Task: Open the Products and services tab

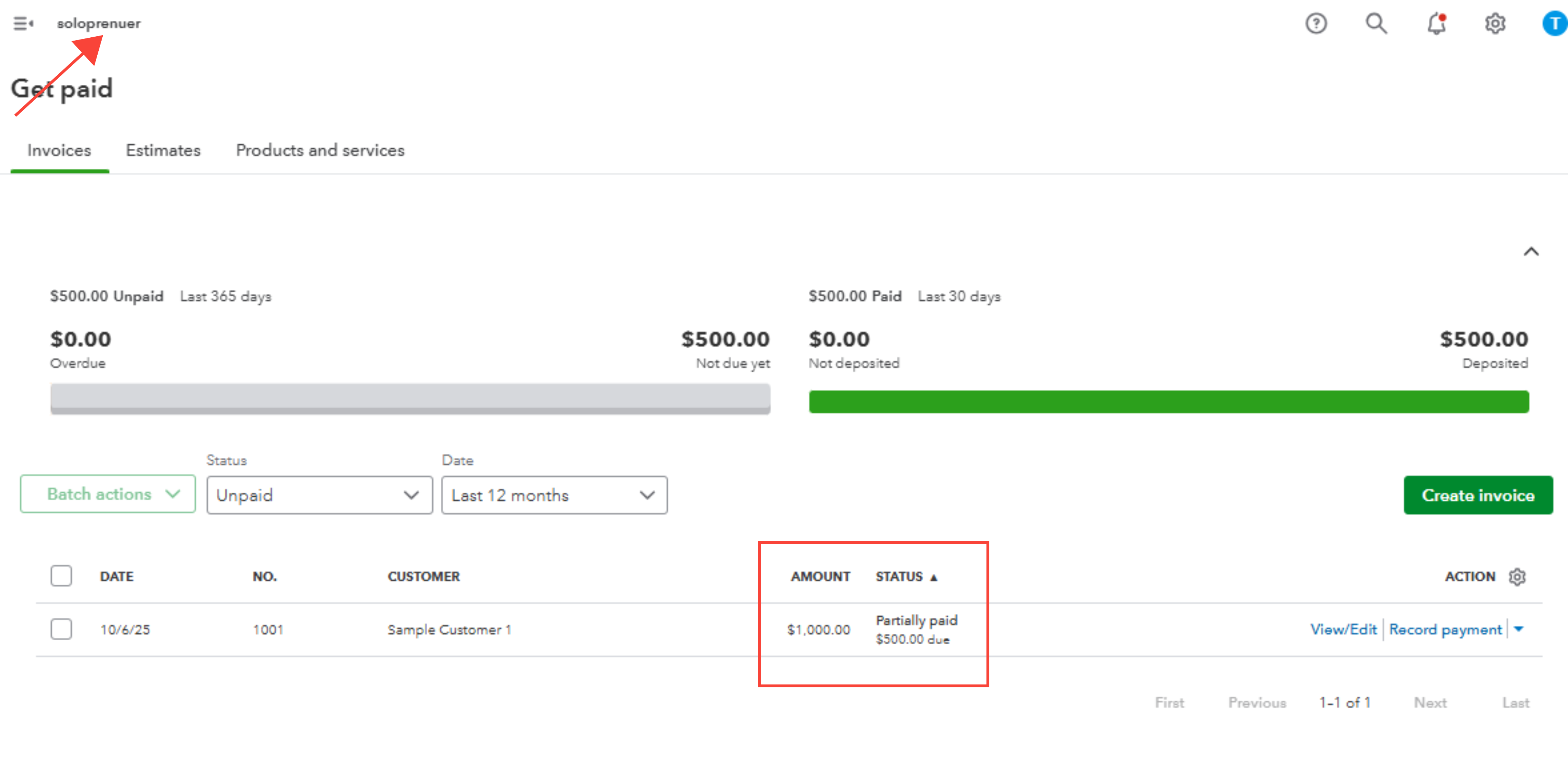Action: (320, 150)
